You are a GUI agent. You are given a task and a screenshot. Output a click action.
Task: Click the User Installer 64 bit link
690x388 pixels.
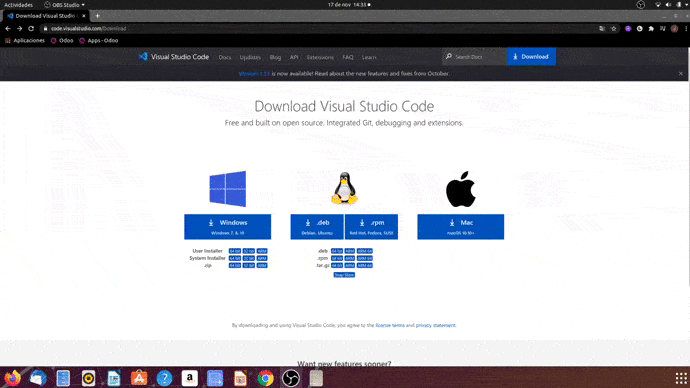click(235, 251)
